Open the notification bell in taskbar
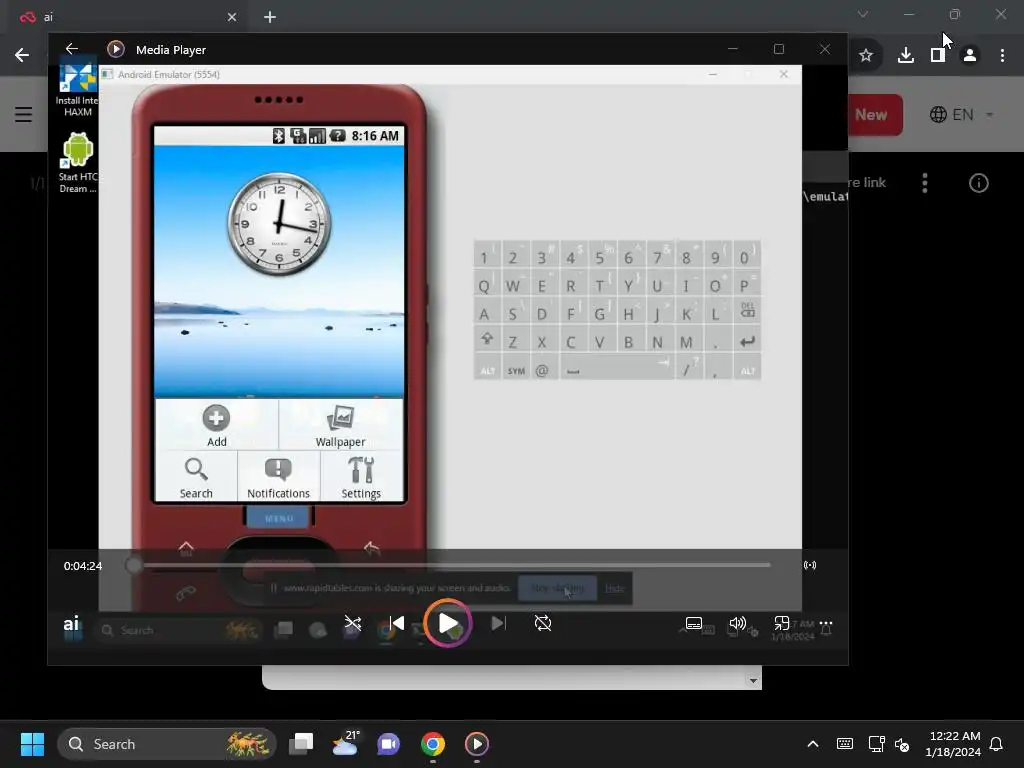The height and width of the screenshot is (768, 1024). pyautogui.click(x=997, y=744)
